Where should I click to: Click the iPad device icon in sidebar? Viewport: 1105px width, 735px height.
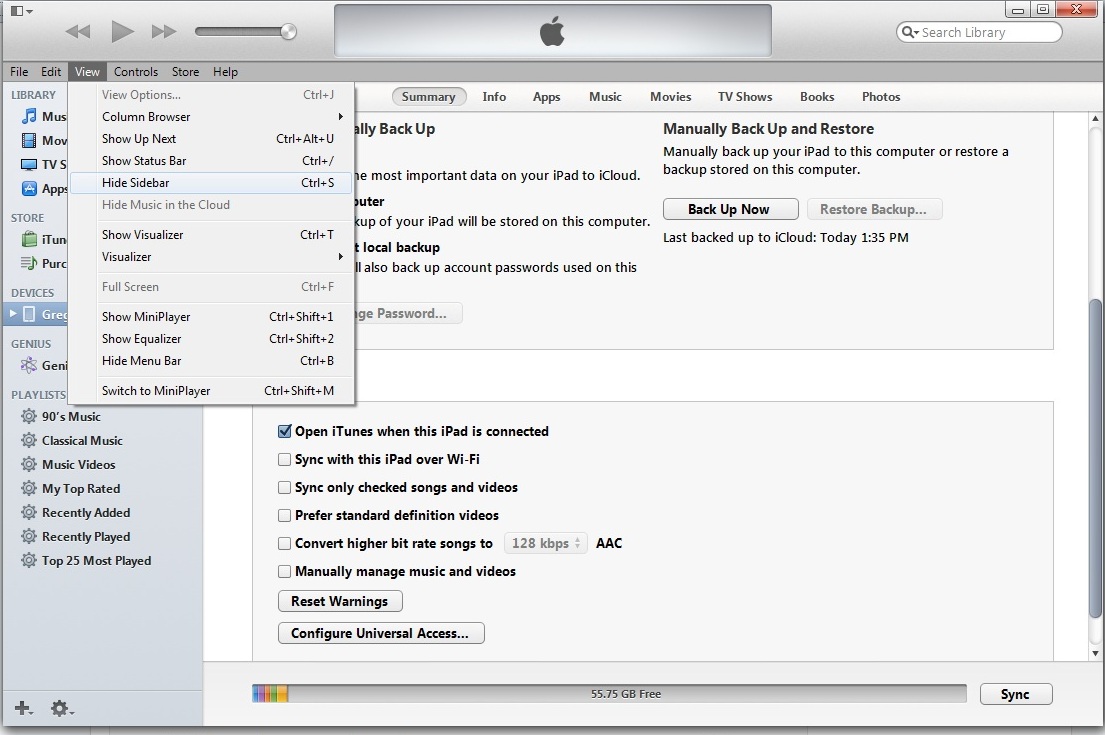(29, 314)
